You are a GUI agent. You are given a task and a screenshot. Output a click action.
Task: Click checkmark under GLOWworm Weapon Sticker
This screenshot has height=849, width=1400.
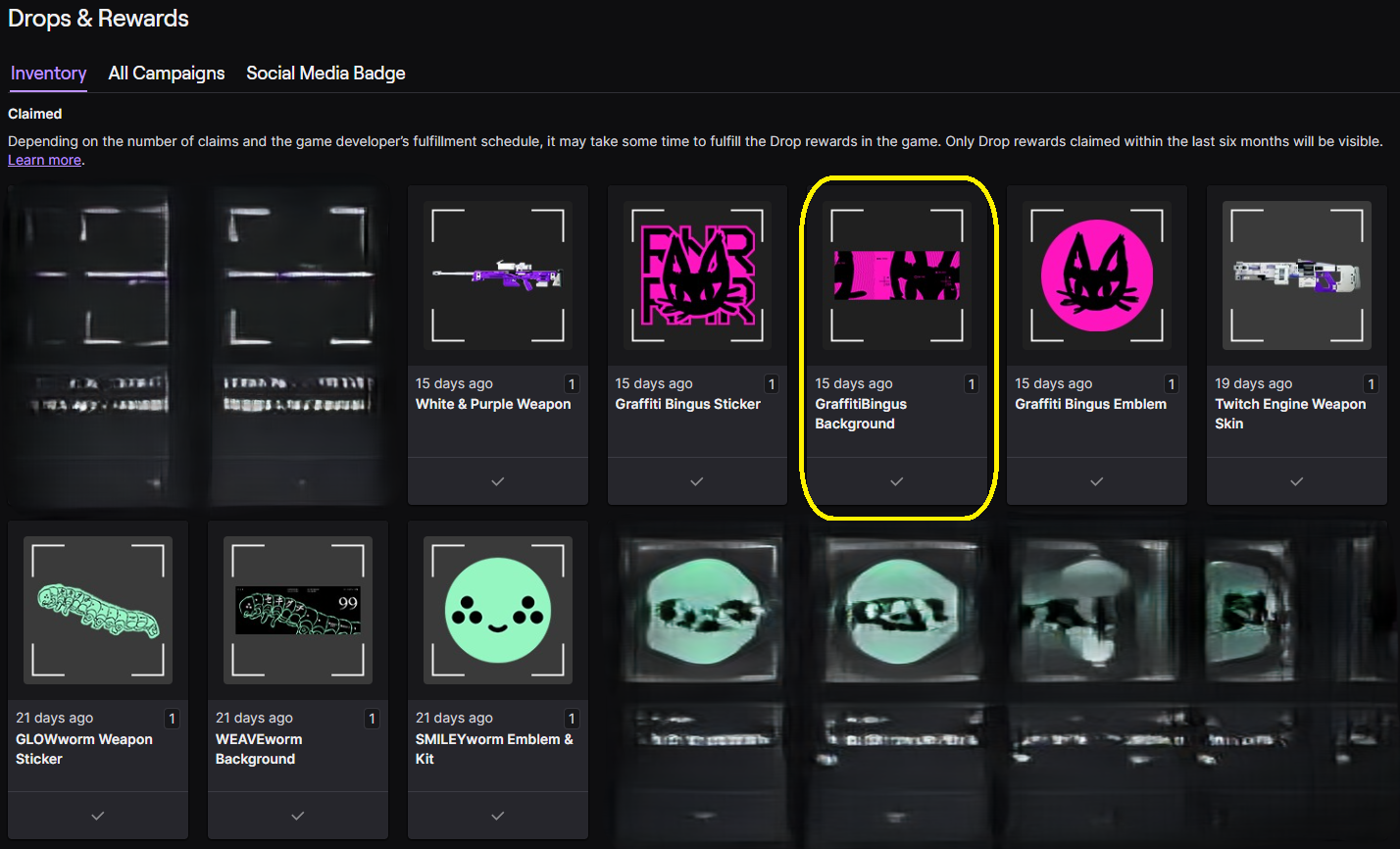coord(97,816)
